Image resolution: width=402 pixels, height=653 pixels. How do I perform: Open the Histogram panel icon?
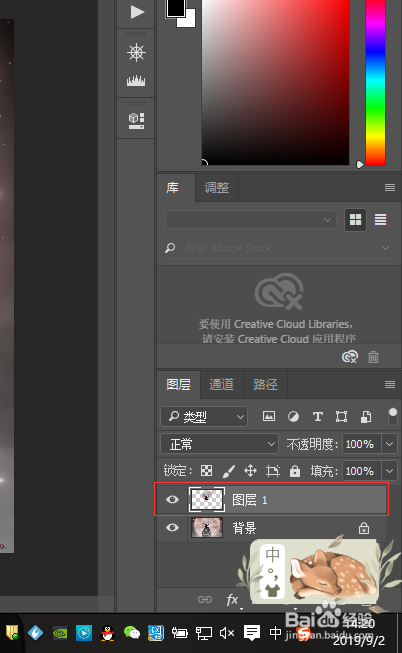click(136, 80)
